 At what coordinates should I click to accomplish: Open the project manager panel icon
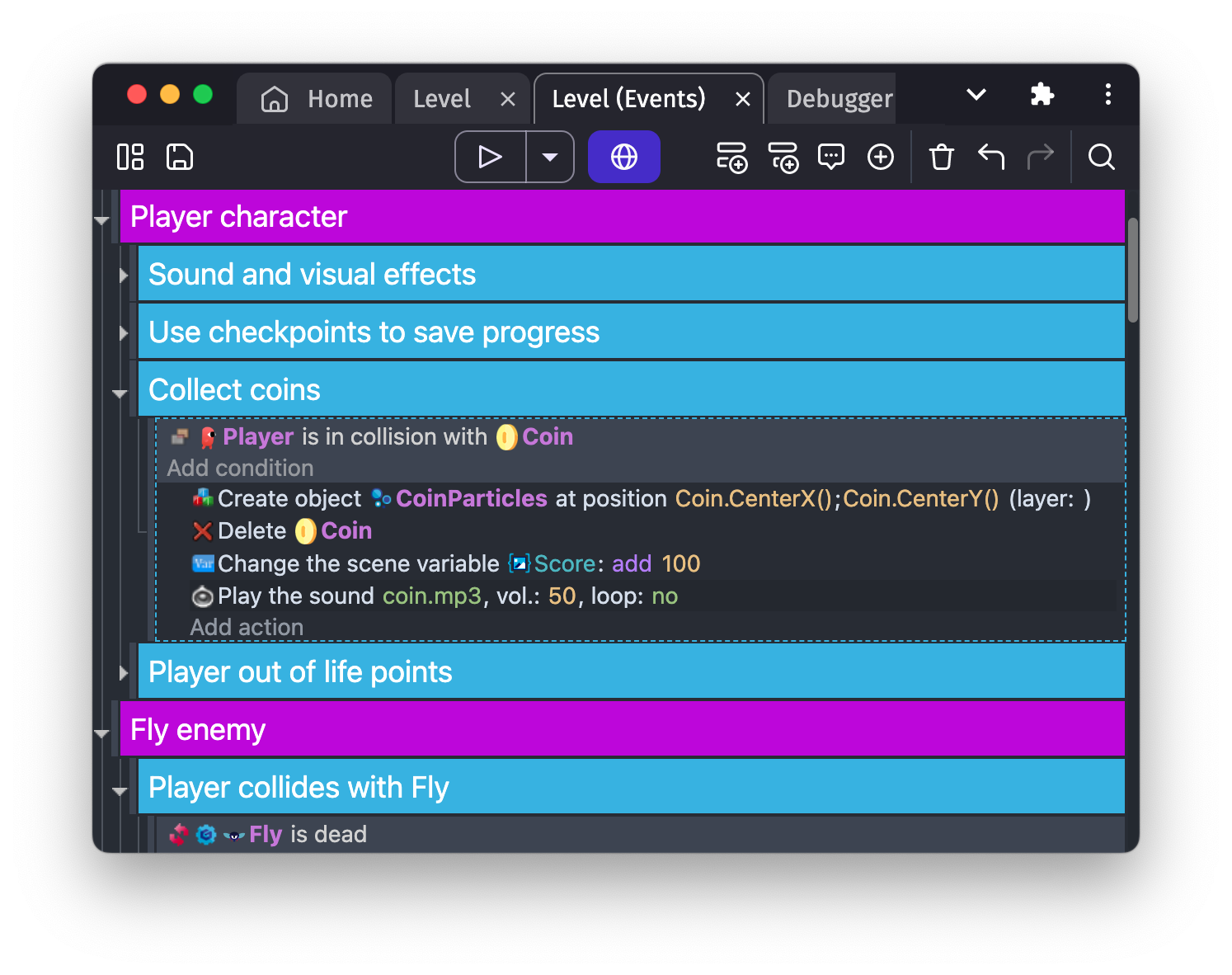coord(130,157)
